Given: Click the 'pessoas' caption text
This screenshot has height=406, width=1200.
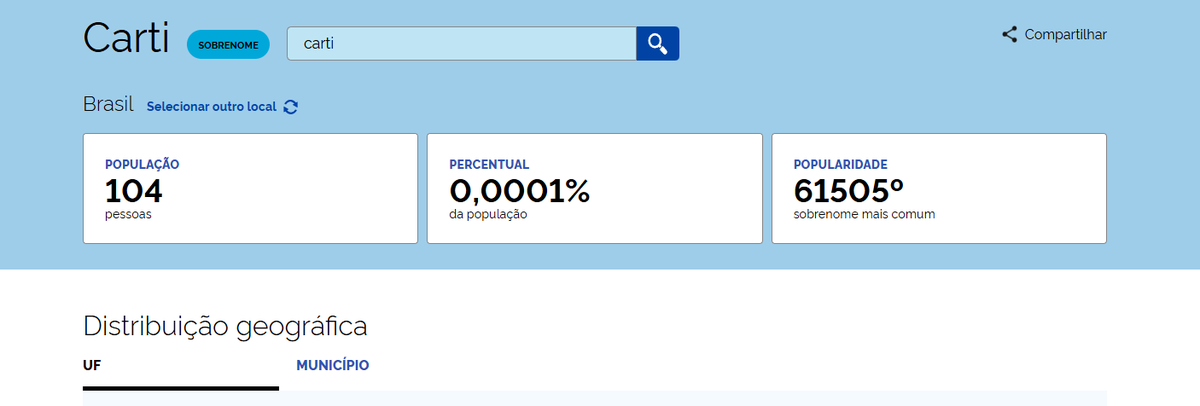Looking at the screenshot, I should click(128, 214).
